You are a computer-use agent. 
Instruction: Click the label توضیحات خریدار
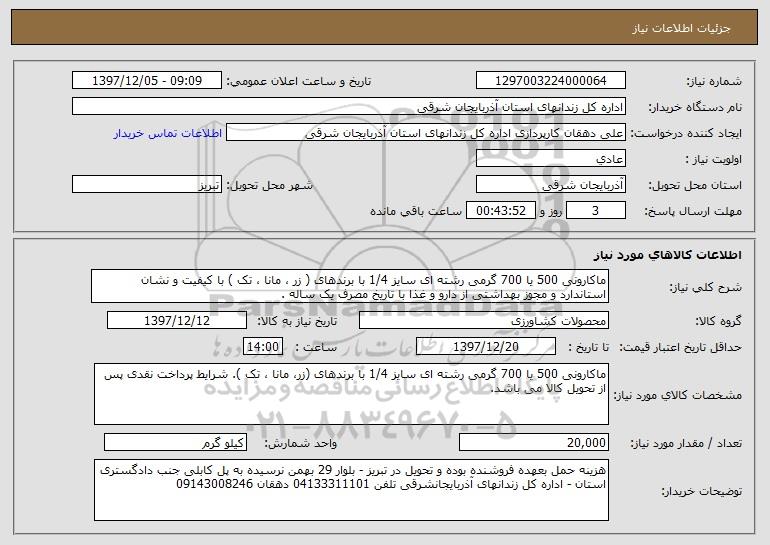702,491
